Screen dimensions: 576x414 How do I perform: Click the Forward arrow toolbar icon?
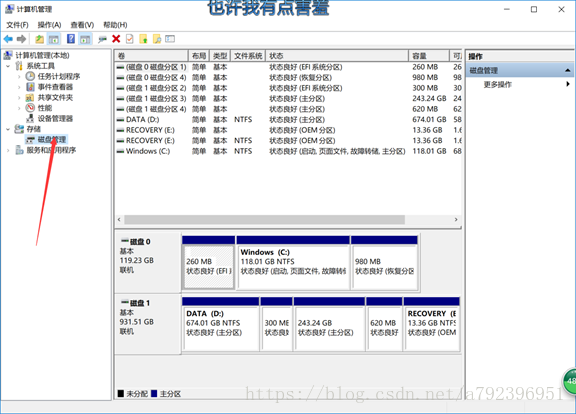(21, 39)
